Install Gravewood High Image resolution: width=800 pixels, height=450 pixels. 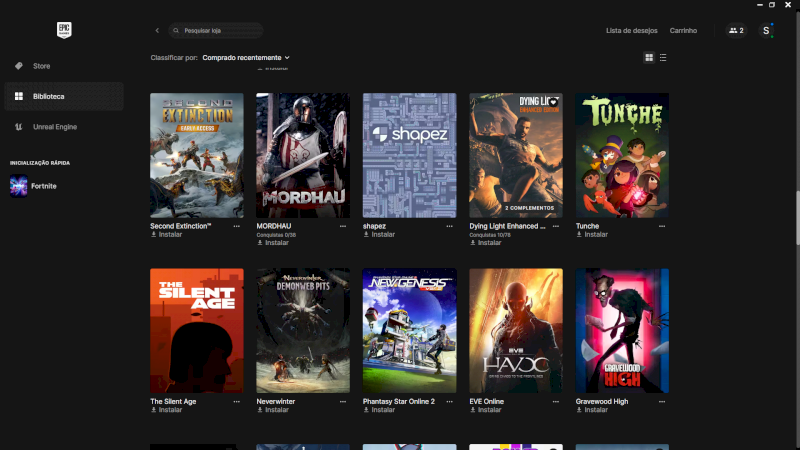(592, 410)
